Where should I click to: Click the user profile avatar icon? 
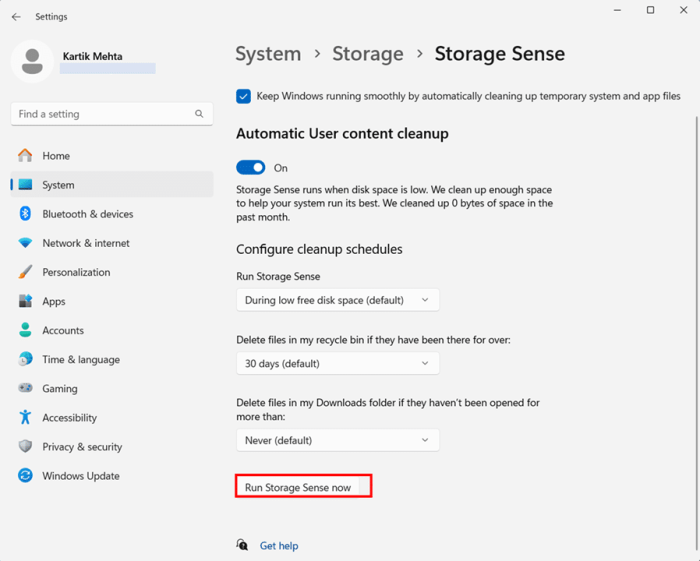coord(32,61)
